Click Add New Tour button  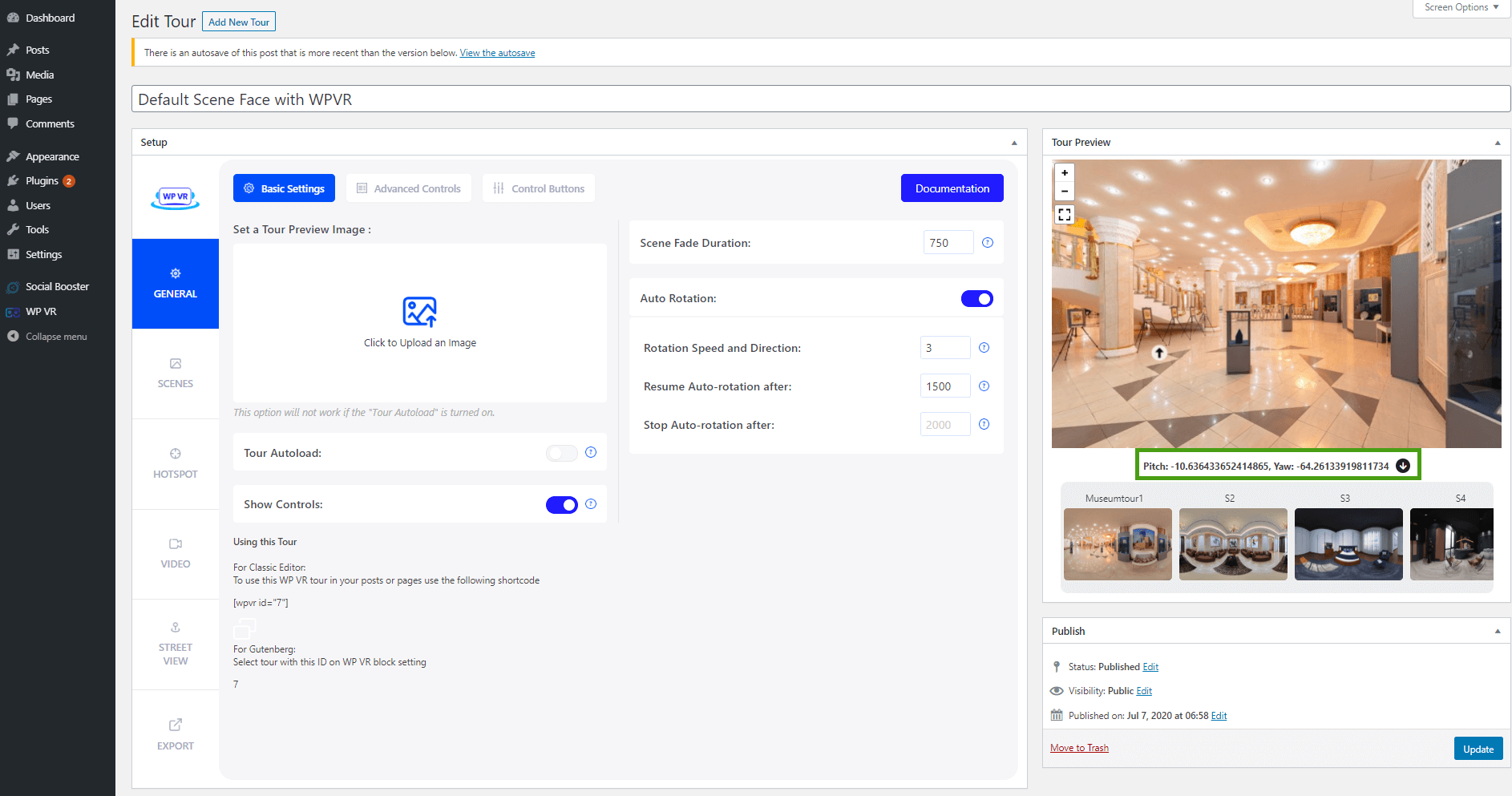pyautogui.click(x=239, y=22)
